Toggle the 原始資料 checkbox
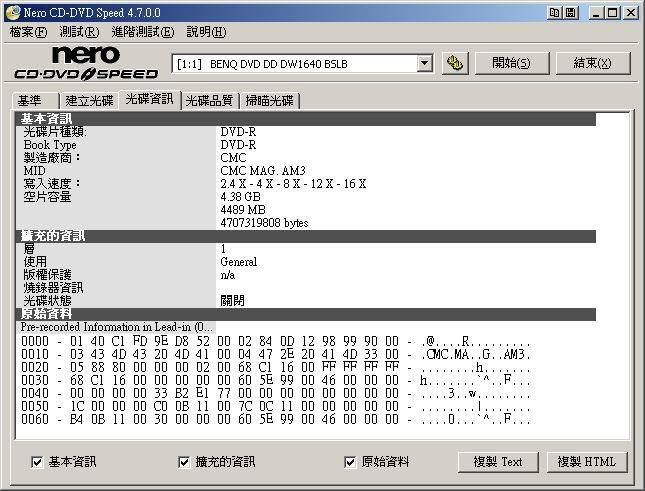This screenshot has width=645, height=491. (x=350, y=462)
